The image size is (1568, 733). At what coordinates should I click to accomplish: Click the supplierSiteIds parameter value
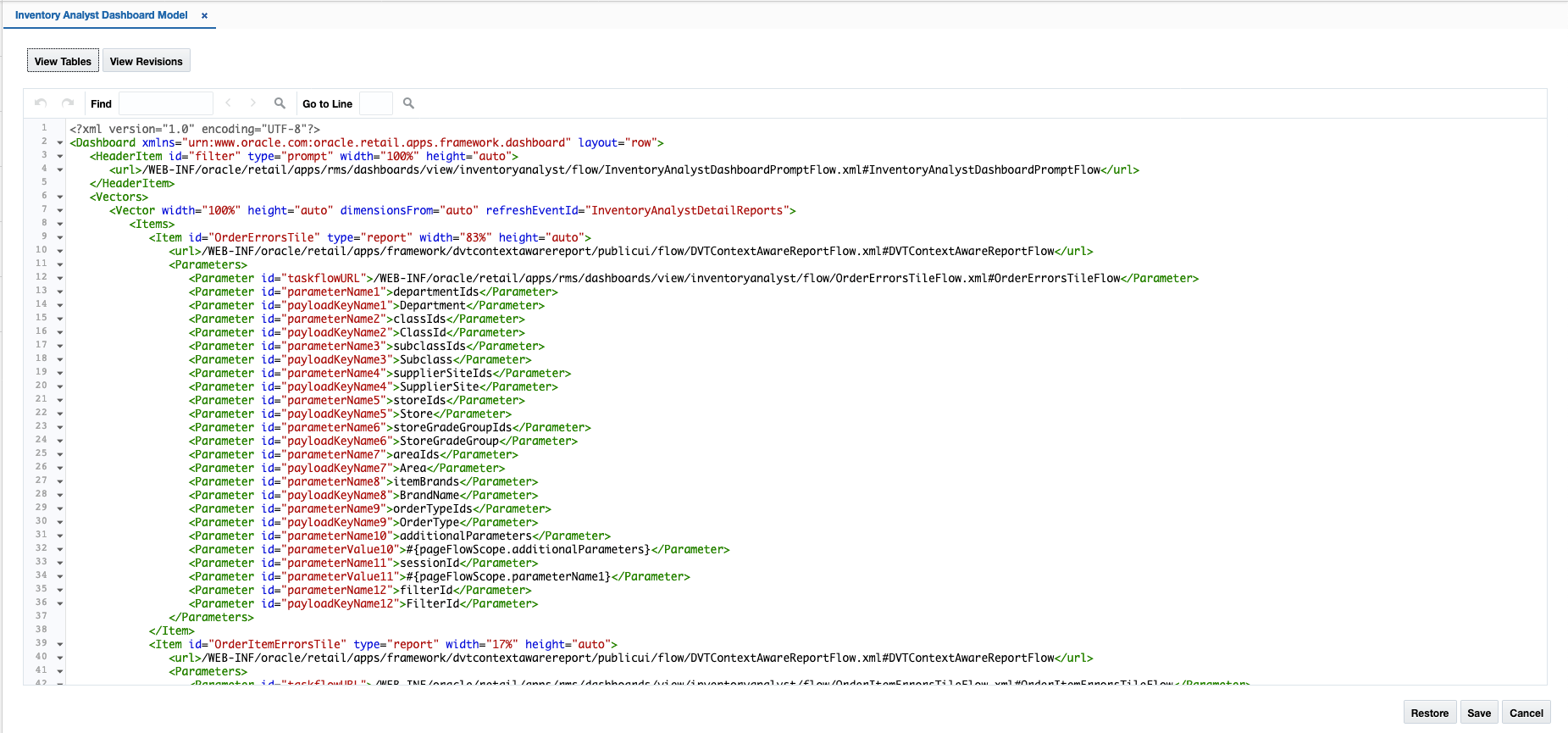click(443, 373)
